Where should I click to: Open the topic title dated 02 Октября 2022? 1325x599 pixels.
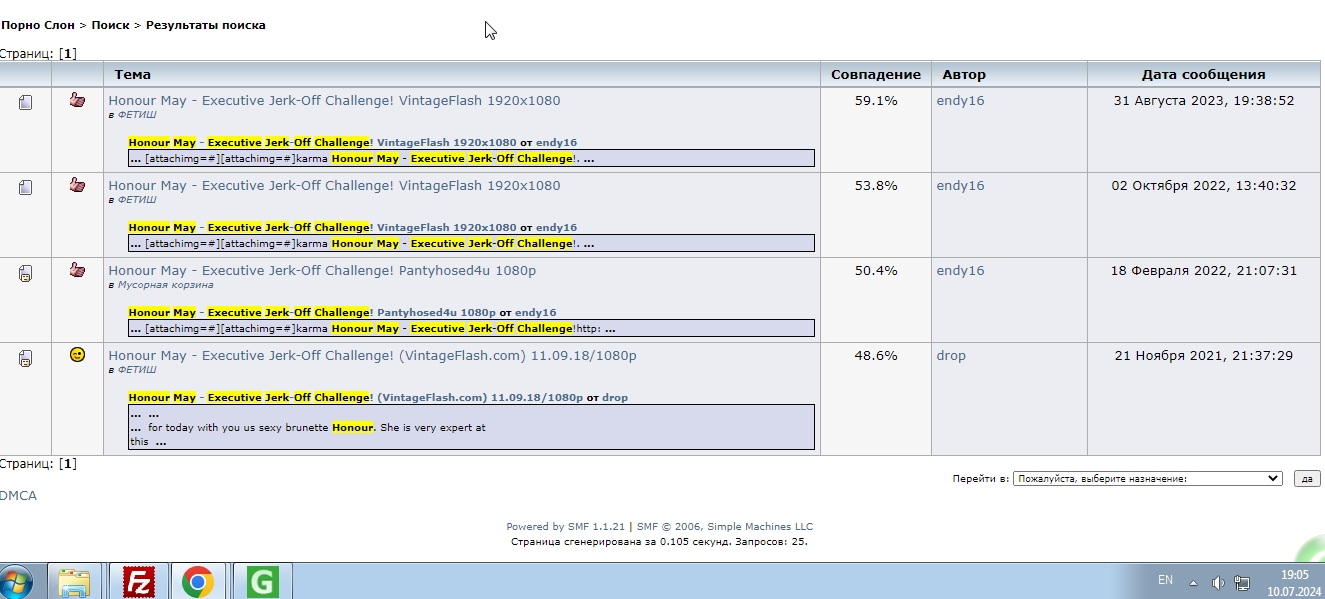pyautogui.click(x=334, y=186)
